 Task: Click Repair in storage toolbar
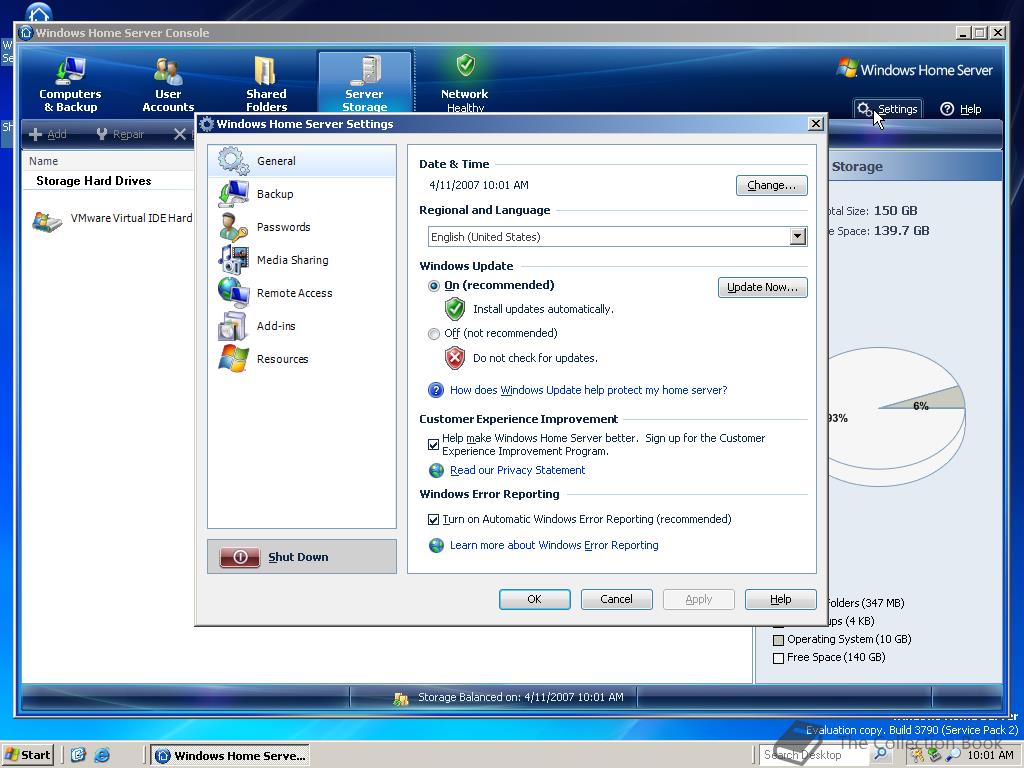click(120, 135)
